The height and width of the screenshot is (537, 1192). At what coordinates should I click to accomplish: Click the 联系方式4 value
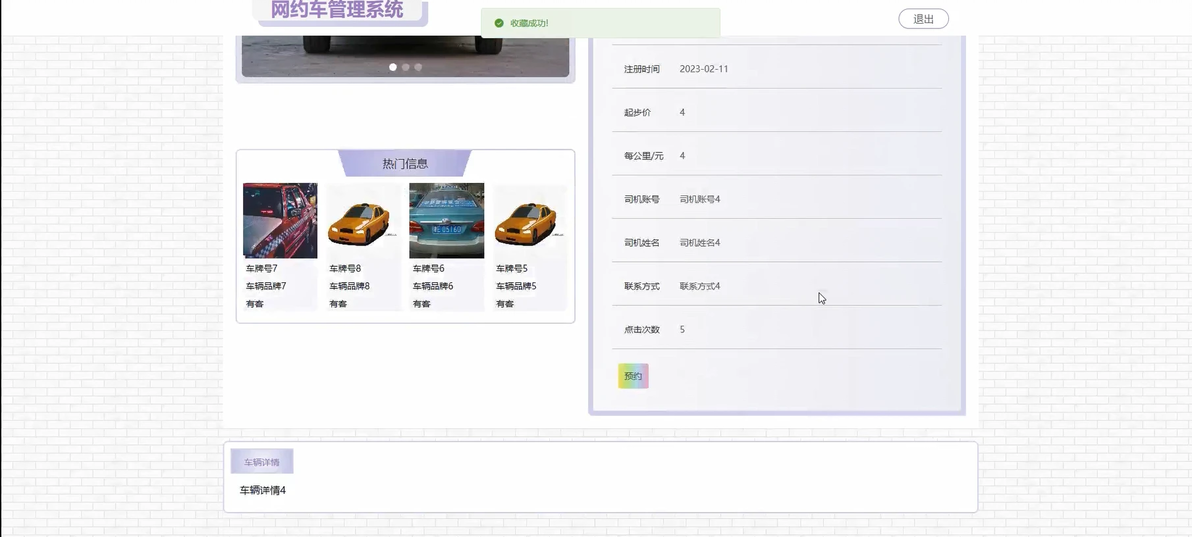(700, 286)
